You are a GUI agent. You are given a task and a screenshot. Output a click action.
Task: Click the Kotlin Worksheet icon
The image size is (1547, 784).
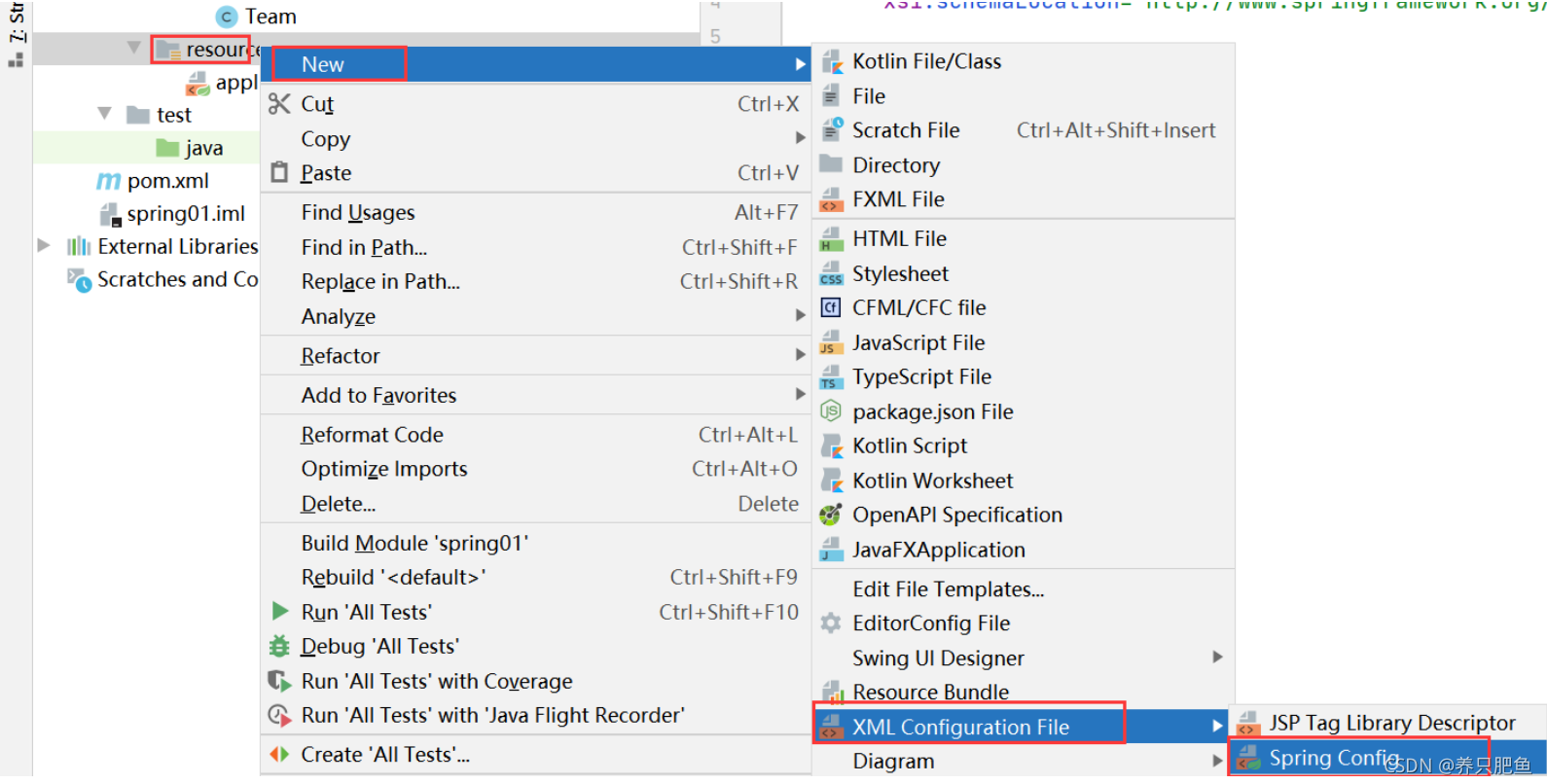(832, 481)
